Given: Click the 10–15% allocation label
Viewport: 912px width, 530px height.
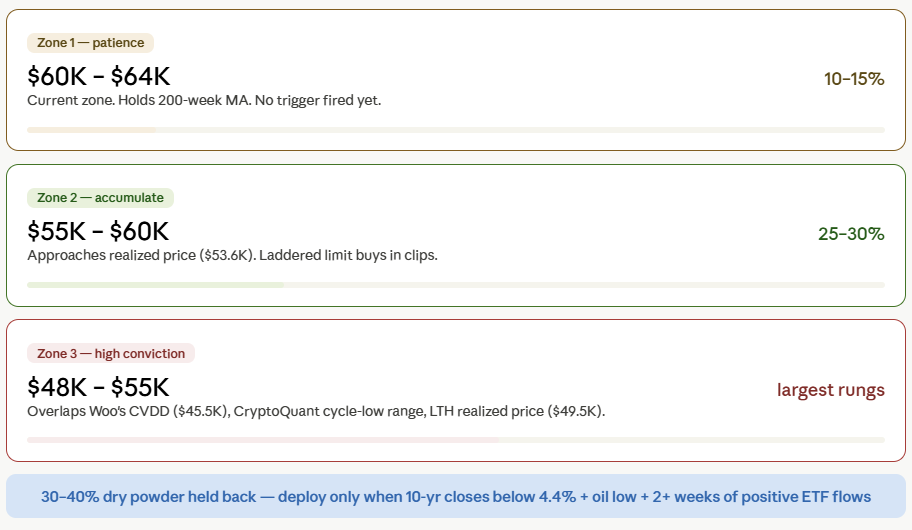Looking at the screenshot, I should tap(854, 79).
